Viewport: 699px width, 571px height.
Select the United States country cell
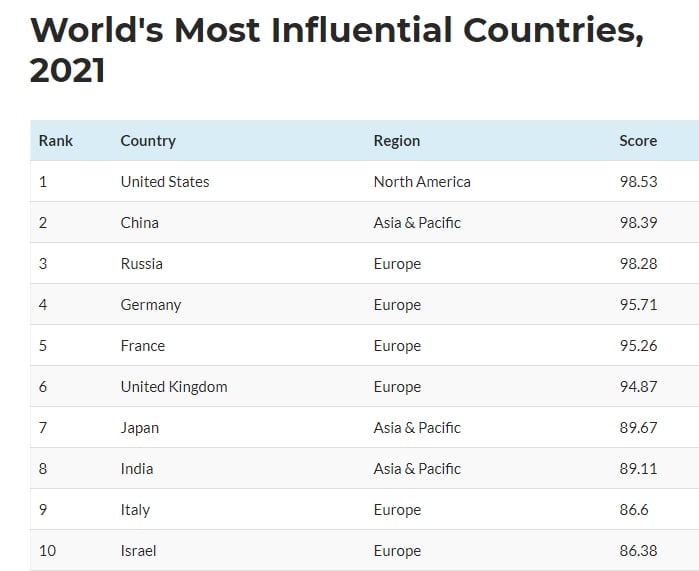click(165, 182)
